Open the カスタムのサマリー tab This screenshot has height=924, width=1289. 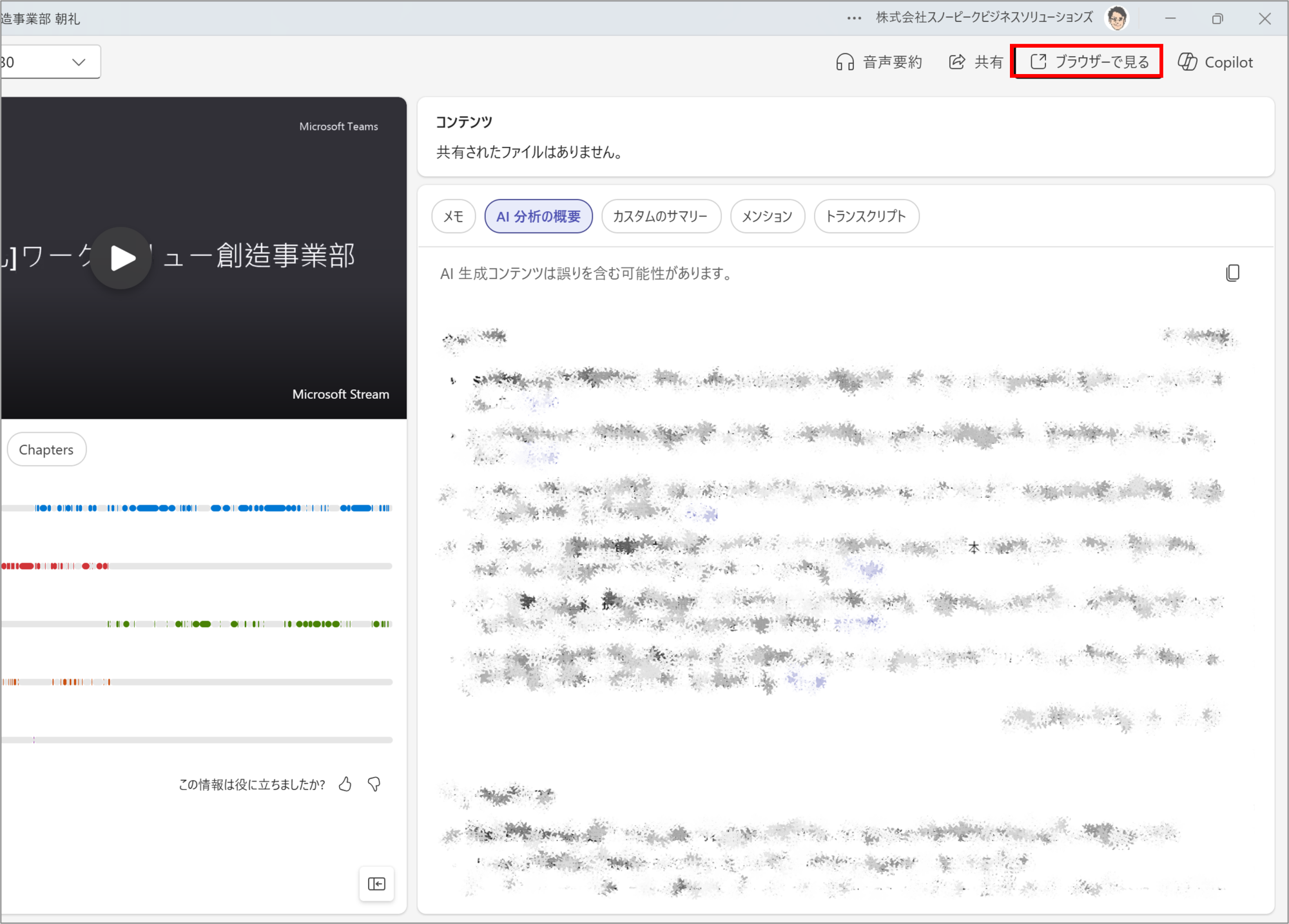[661, 217]
